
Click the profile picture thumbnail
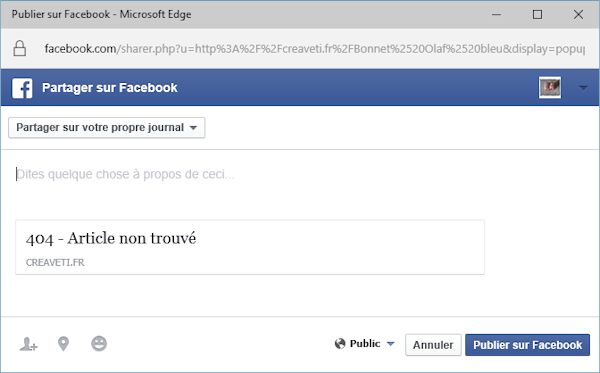(x=550, y=88)
